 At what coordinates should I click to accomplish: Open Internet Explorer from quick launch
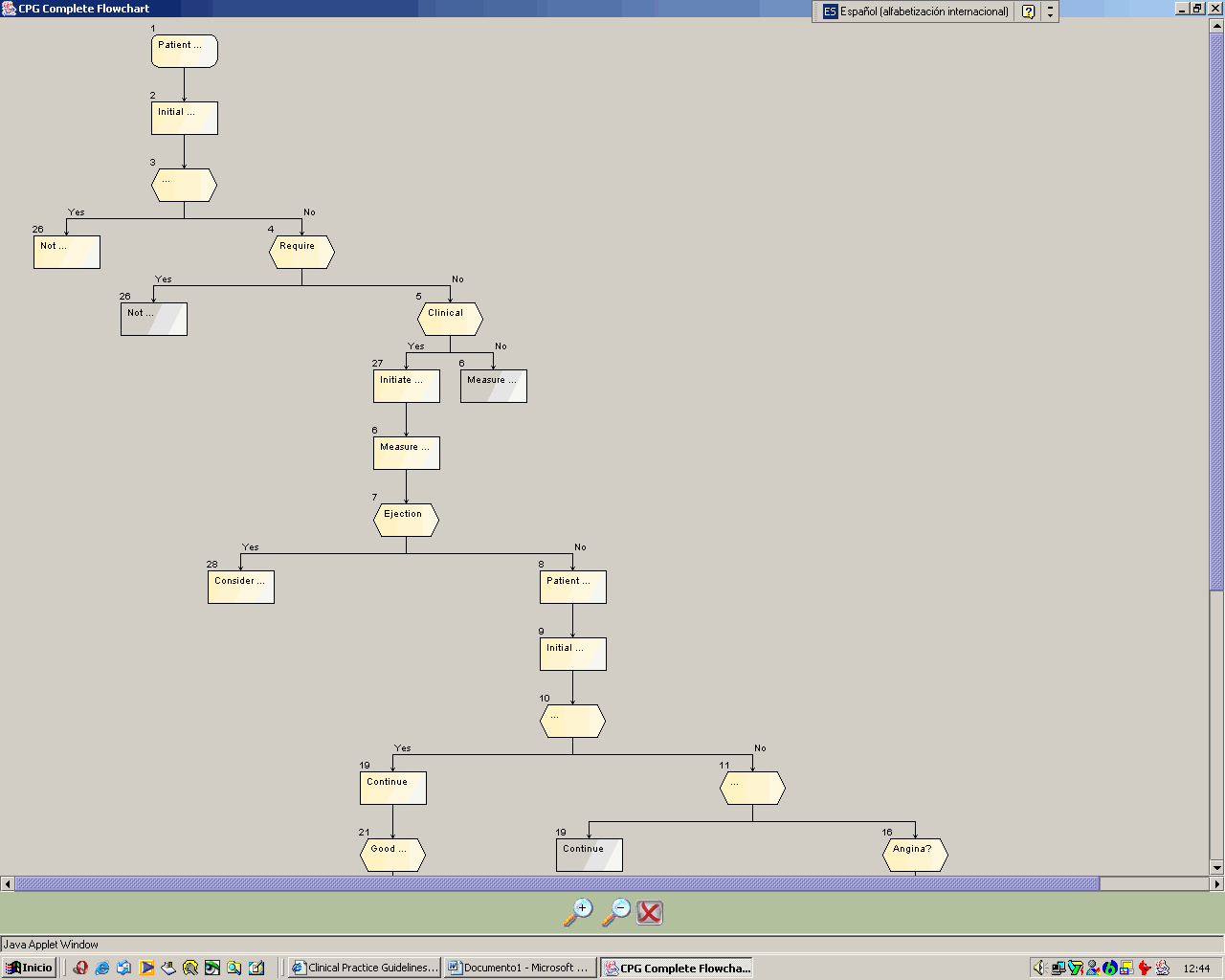102,968
